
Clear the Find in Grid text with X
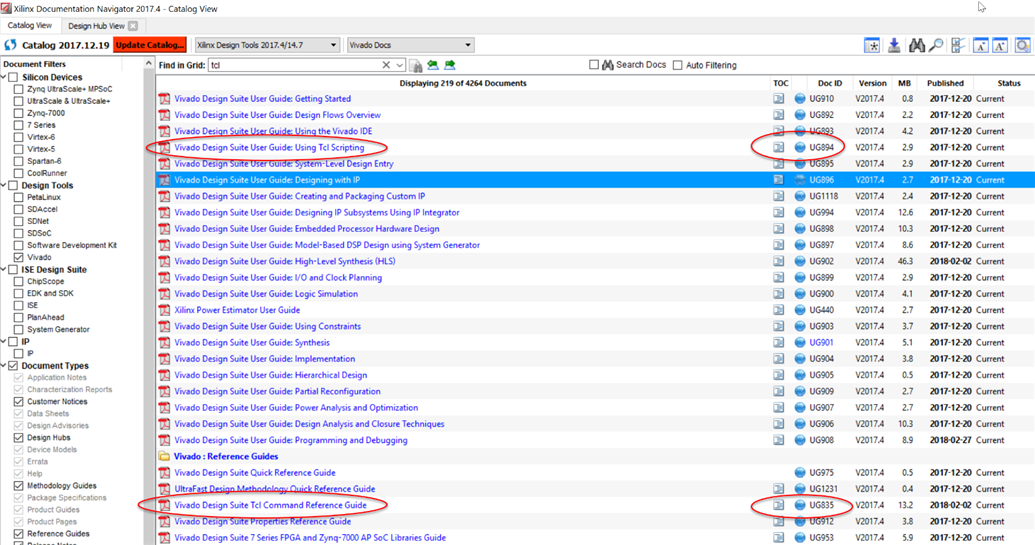click(x=386, y=65)
